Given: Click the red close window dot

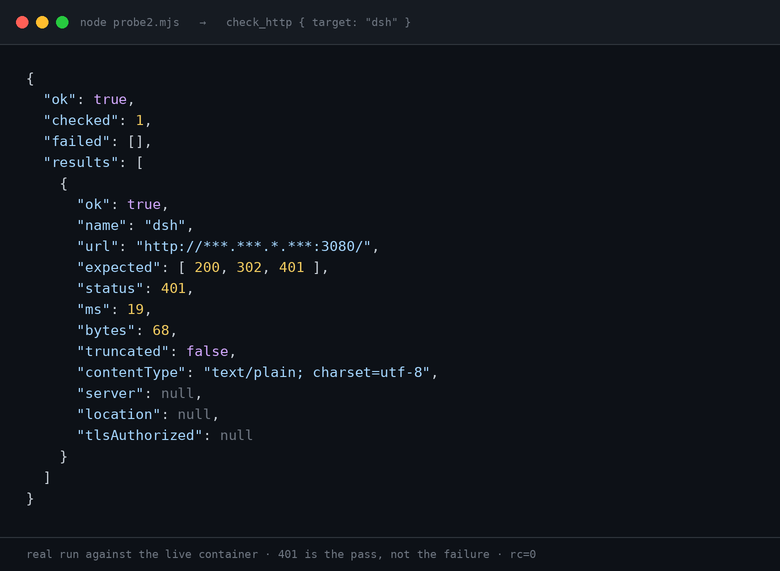Looking at the screenshot, I should 22,22.
